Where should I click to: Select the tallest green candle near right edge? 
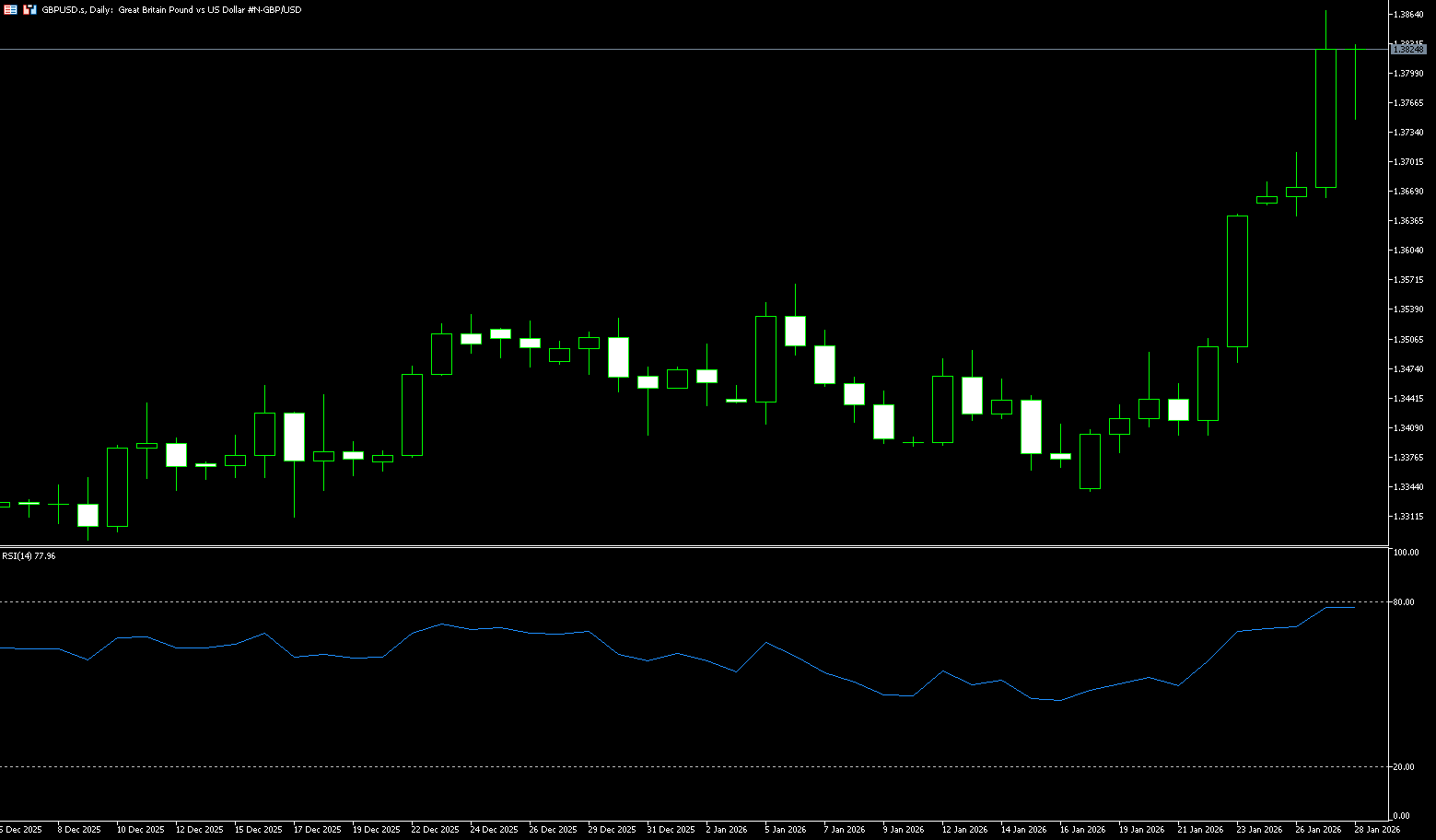click(x=1325, y=118)
